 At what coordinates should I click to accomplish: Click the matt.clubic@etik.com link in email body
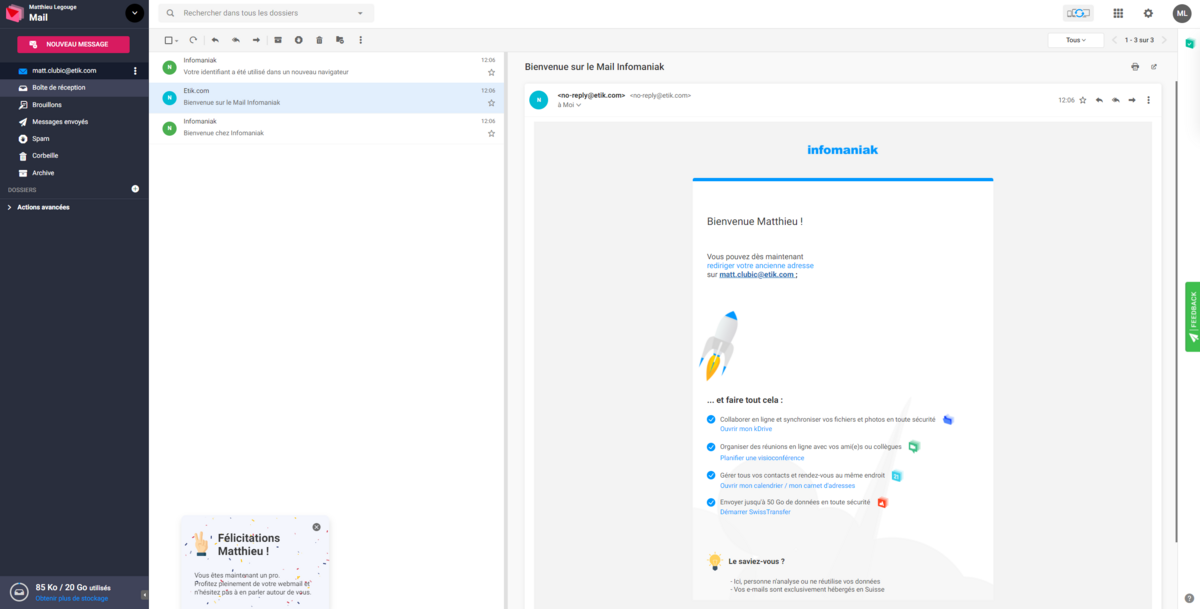pos(758,274)
